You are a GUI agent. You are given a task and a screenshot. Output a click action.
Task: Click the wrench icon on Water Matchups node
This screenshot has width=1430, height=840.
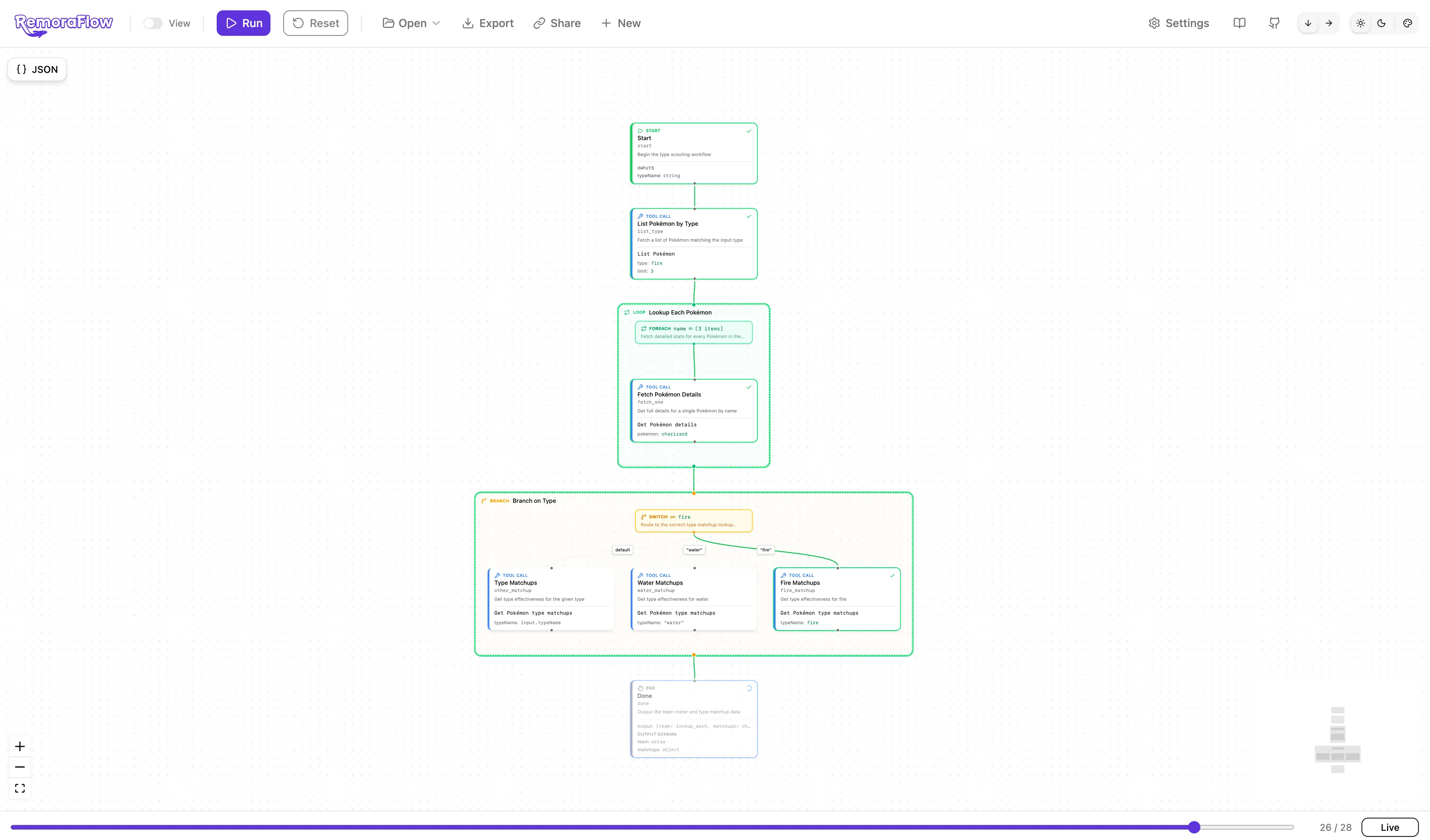coord(640,575)
